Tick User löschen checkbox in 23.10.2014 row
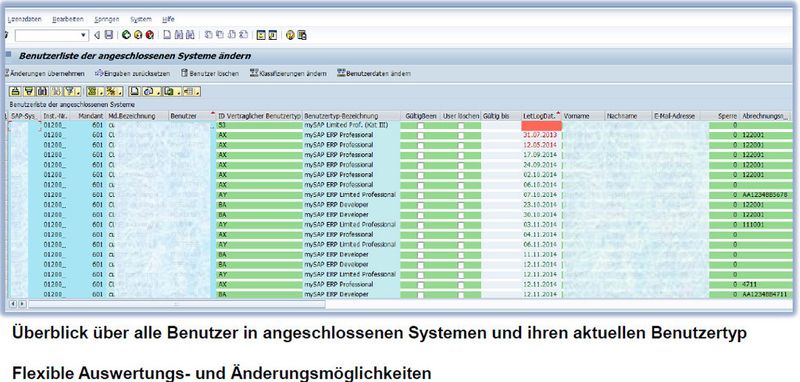 pos(461,205)
